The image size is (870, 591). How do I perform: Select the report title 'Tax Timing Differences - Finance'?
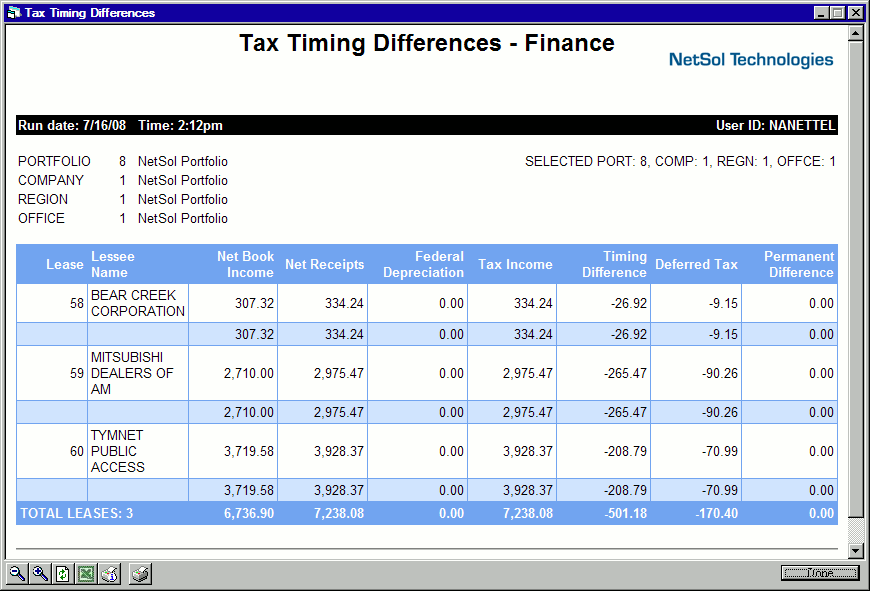pos(427,43)
